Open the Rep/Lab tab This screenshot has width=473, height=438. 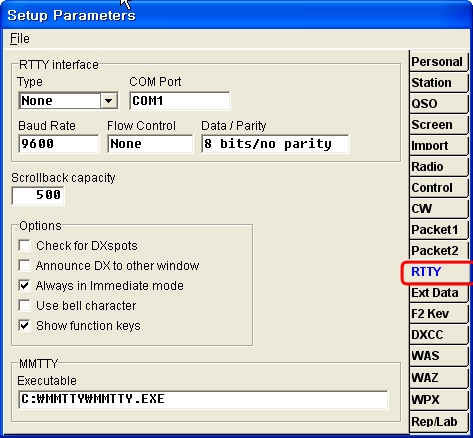pyautogui.click(x=438, y=422)
